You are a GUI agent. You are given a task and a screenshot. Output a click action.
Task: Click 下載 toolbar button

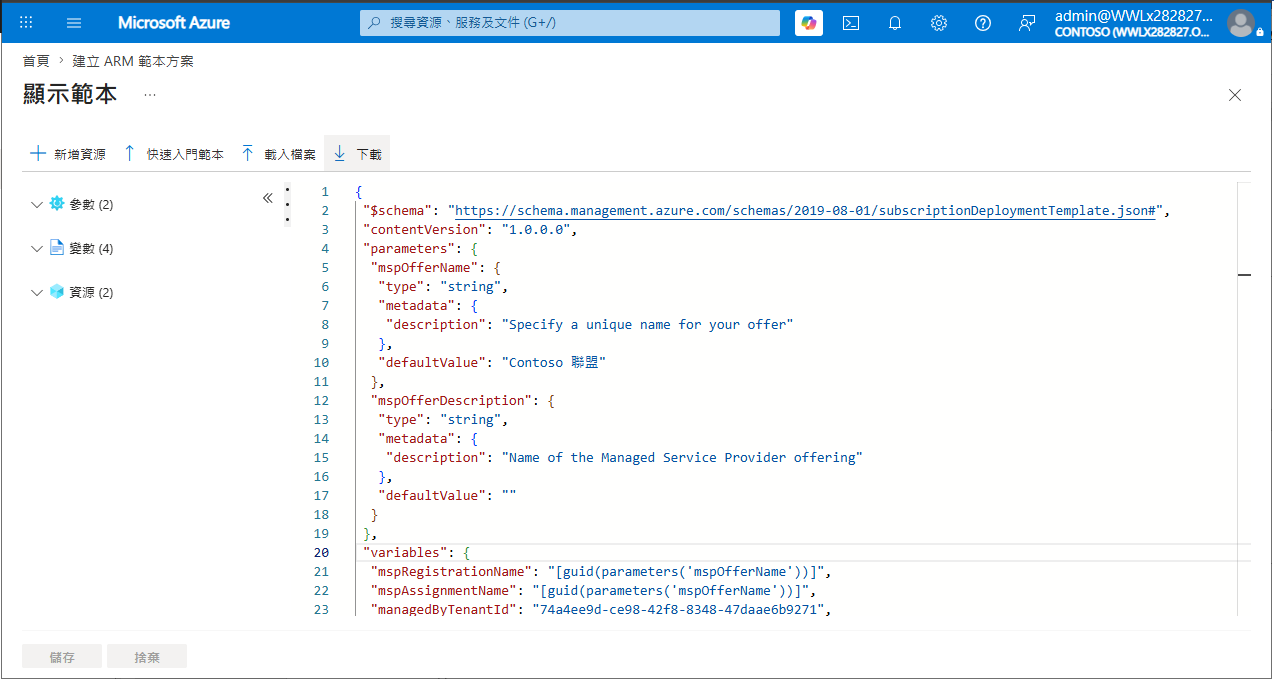point(357,154)
